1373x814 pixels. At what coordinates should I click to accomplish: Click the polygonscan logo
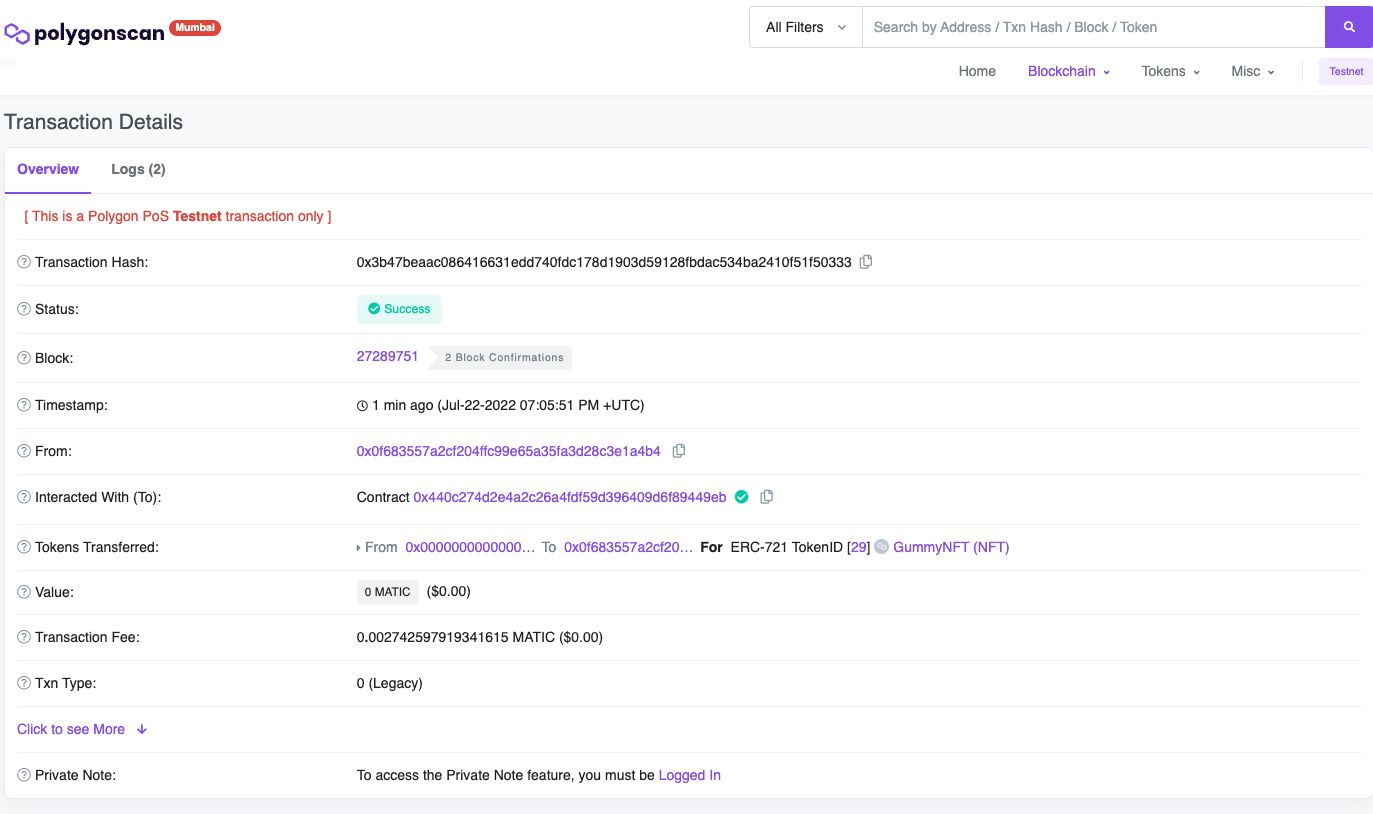[85, 33]
